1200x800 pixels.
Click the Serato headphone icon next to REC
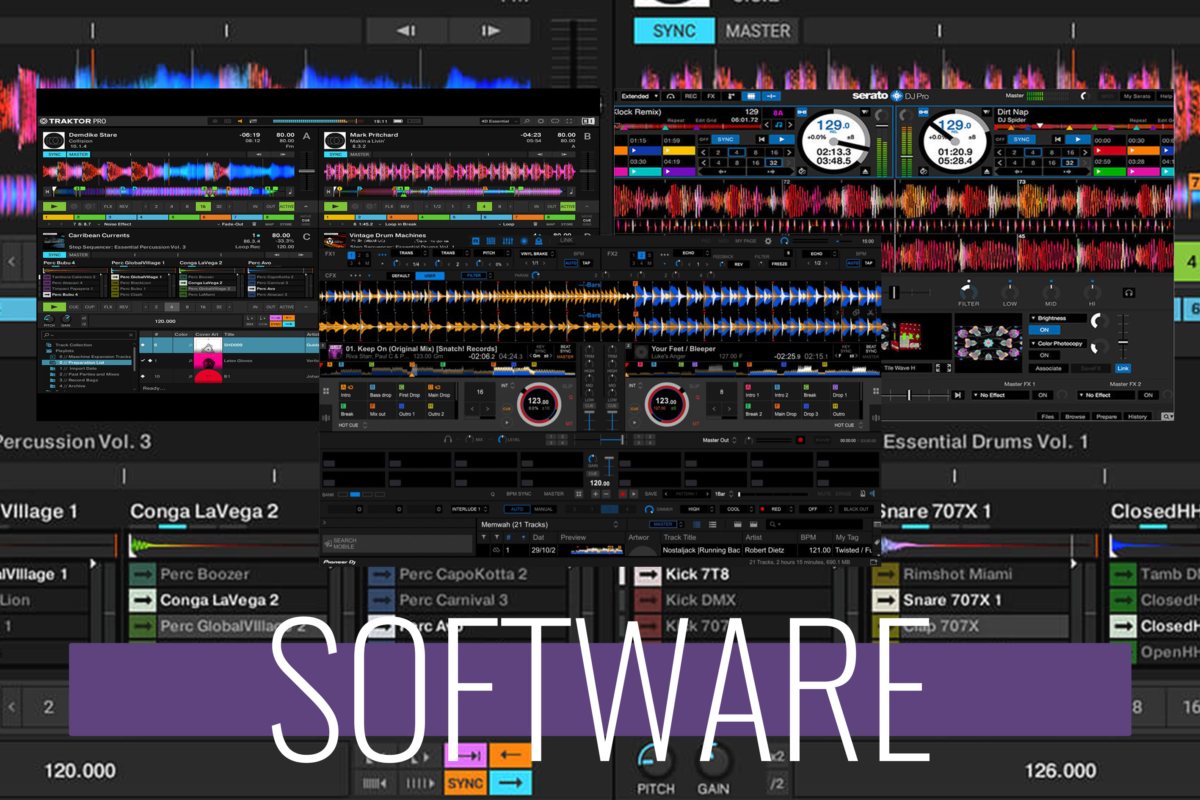point(671,96)
